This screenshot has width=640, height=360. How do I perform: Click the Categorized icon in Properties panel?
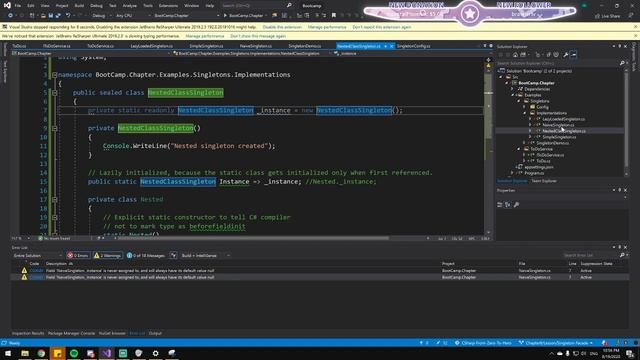(x=500, y=204)
